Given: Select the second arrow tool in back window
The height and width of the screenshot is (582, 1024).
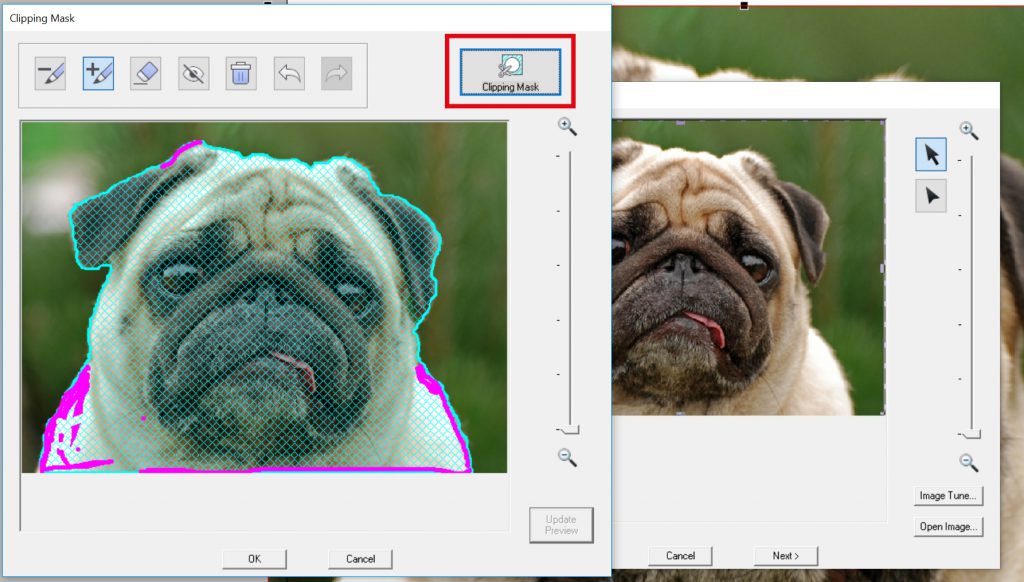Looking at the screenshot, I should 931,196.
